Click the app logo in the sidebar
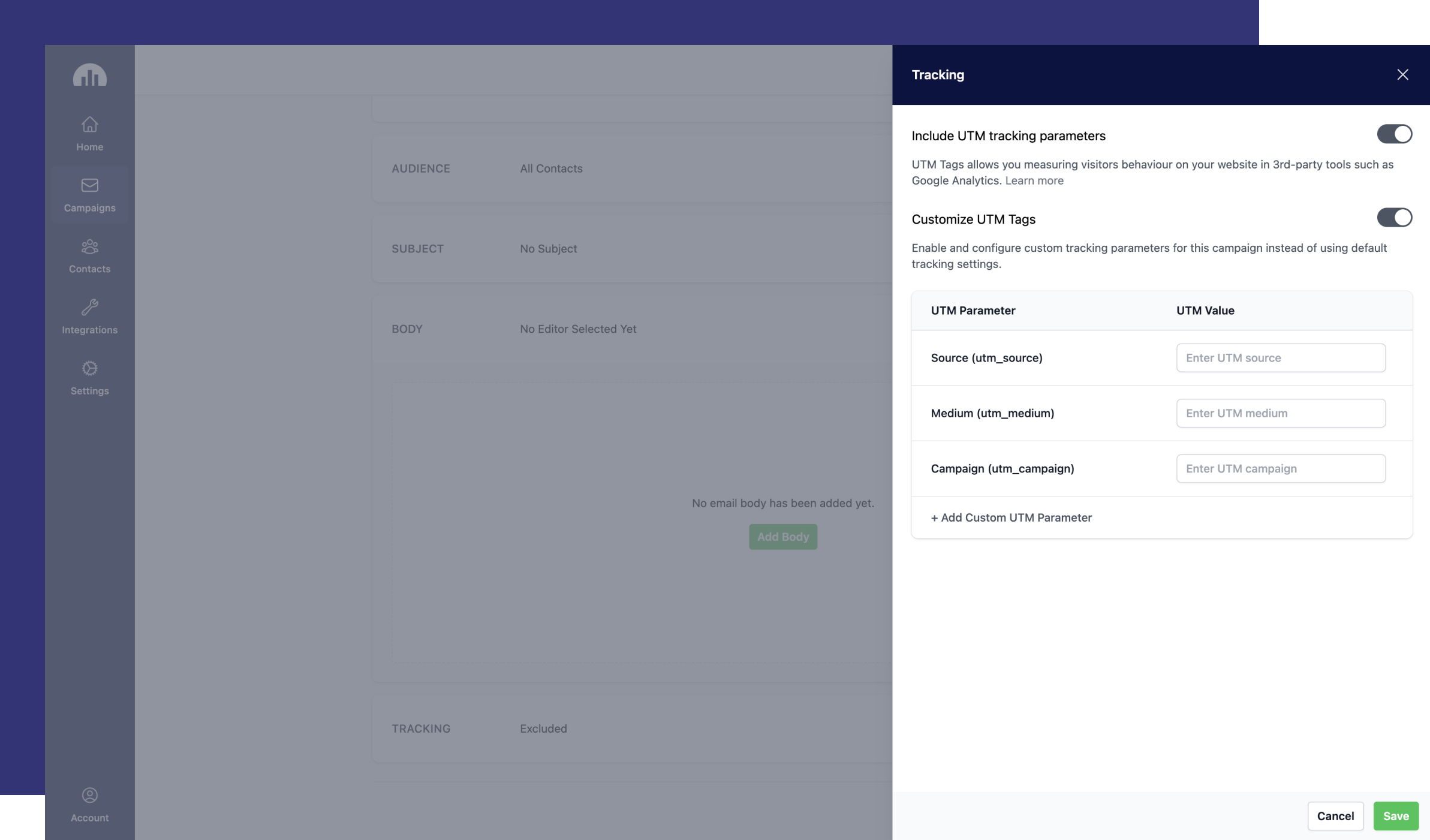1430x840 pixels. [x=89, y=75]
